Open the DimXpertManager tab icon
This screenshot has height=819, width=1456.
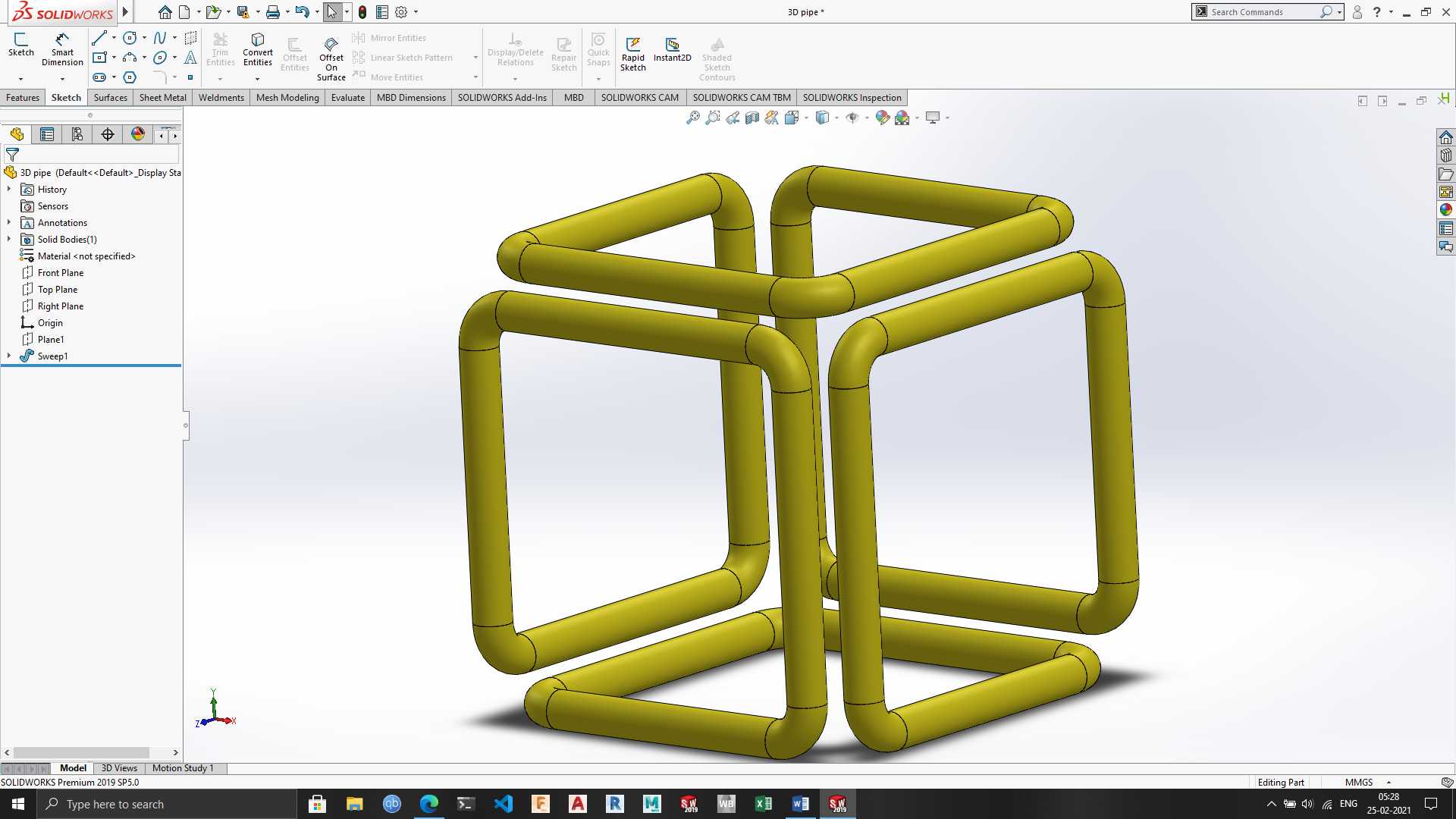click(108, 134)
